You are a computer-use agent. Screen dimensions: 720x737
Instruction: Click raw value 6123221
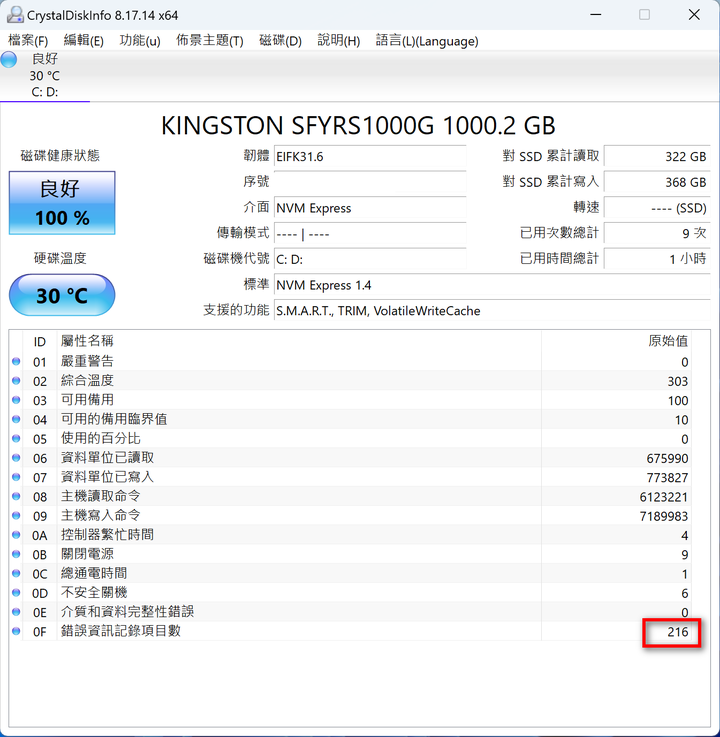pos(664,497)
